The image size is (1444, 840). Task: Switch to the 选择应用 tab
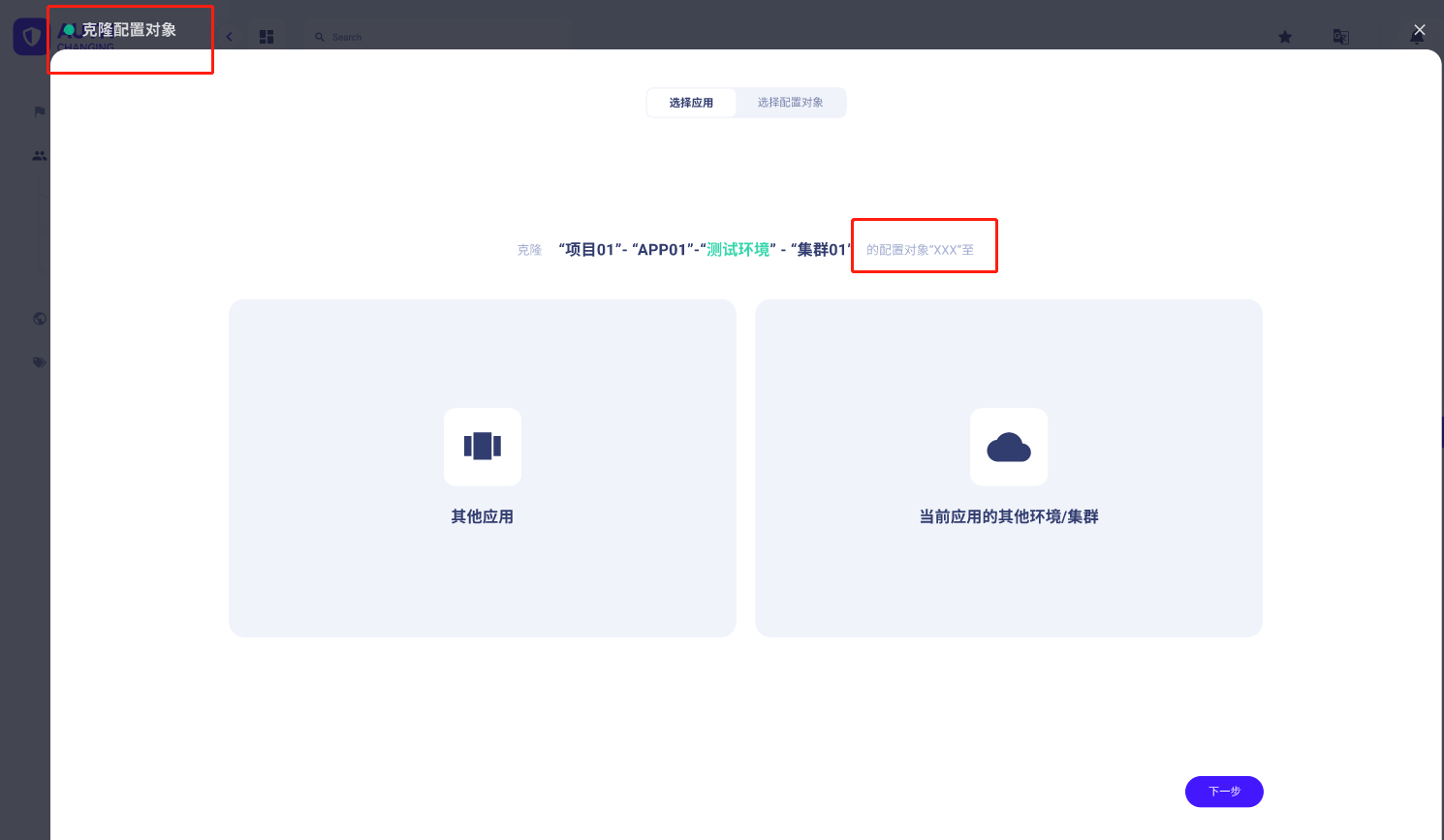691,102
